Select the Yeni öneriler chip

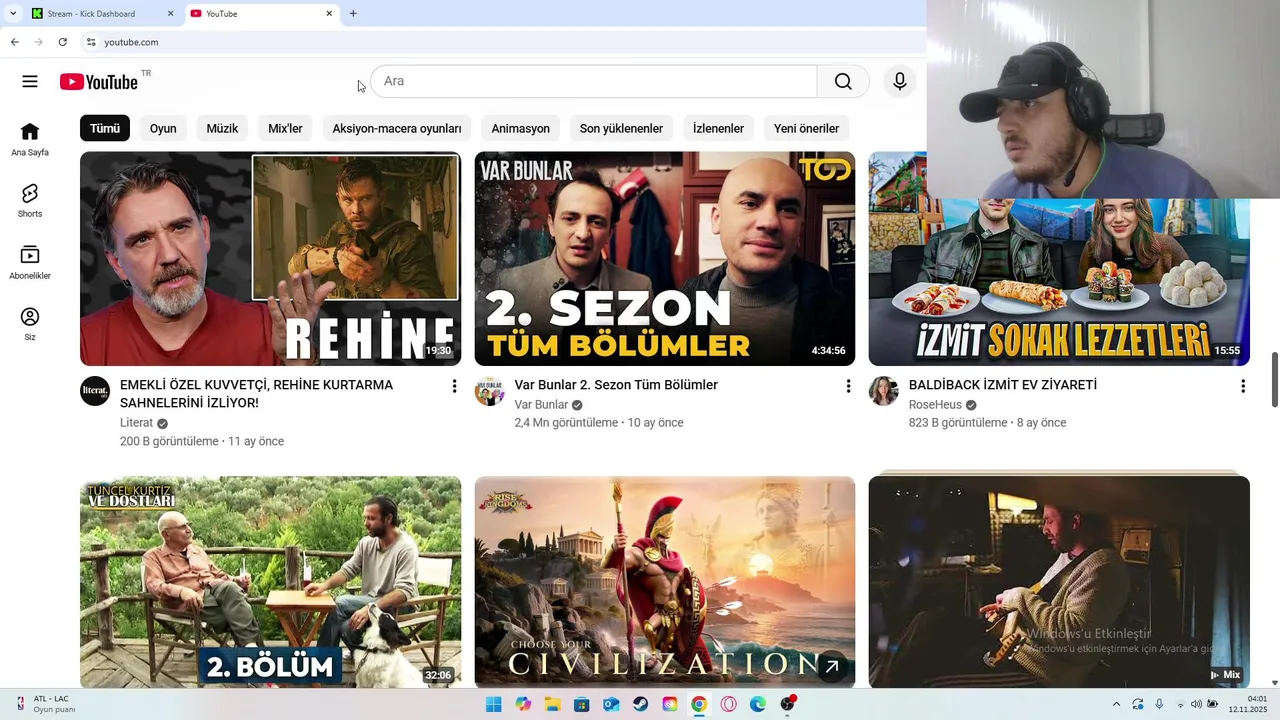coord(806,128)
